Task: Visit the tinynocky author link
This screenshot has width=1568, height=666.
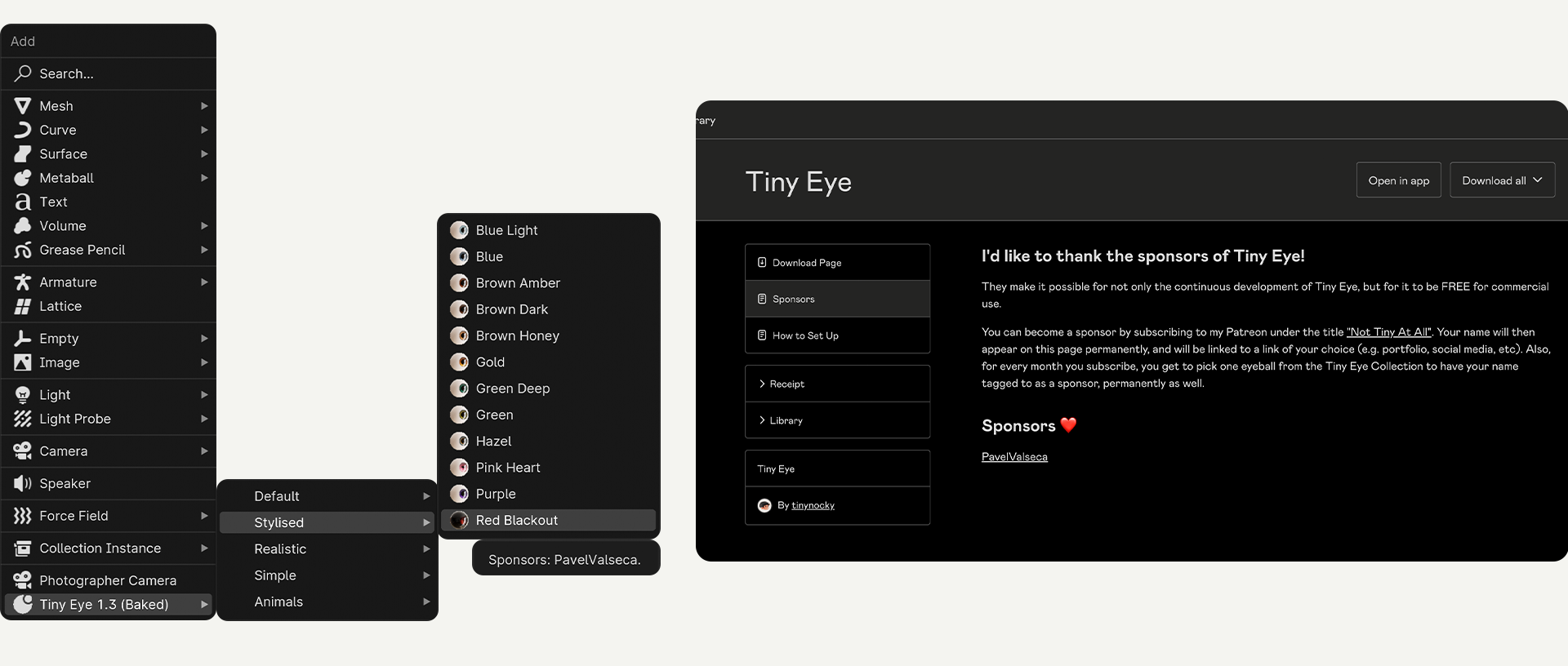Action: (813, 505)
